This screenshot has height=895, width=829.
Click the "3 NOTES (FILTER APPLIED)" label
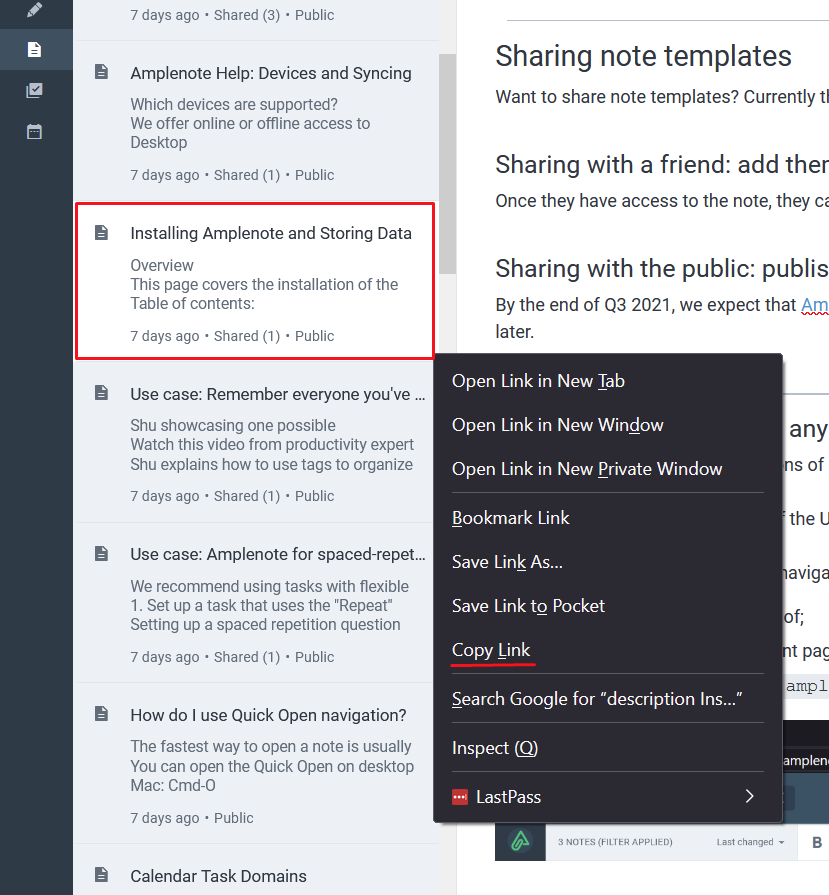tap(615, 842)
